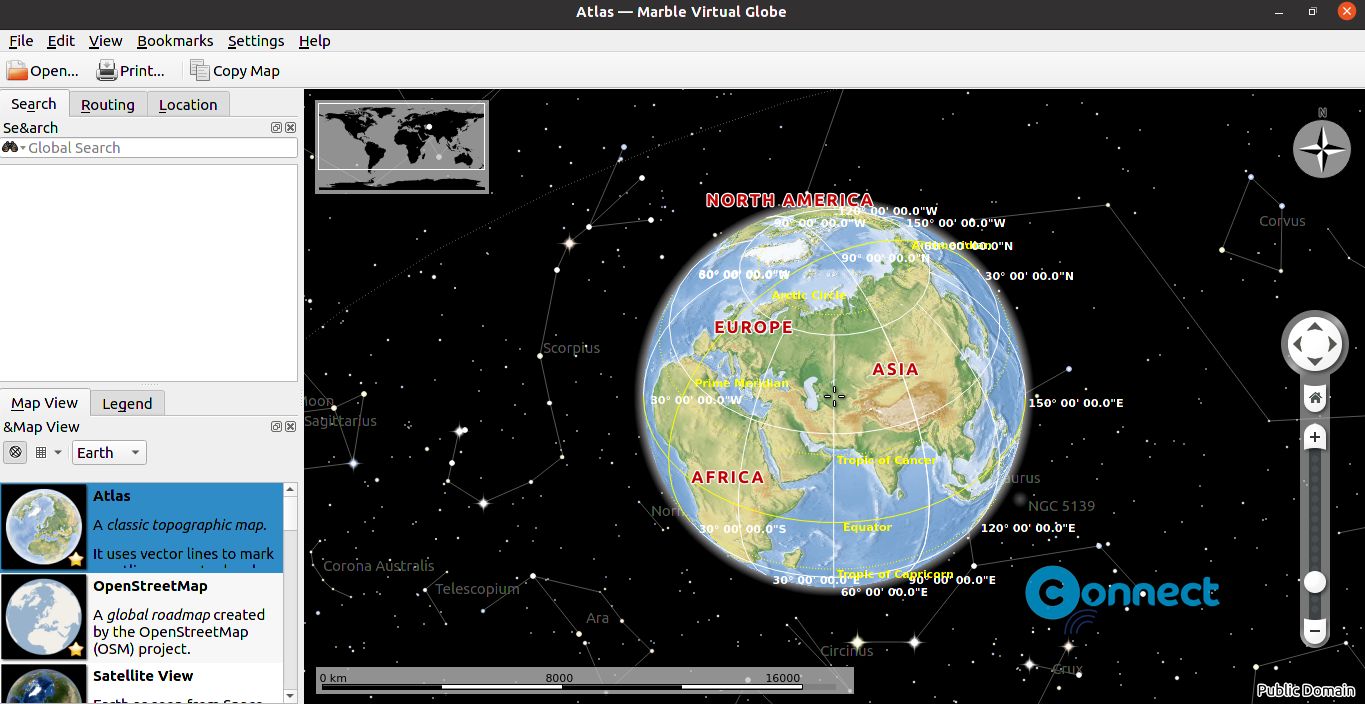
Task: Click the theme list scroll down arrow
Action: [x=291, y=696]
